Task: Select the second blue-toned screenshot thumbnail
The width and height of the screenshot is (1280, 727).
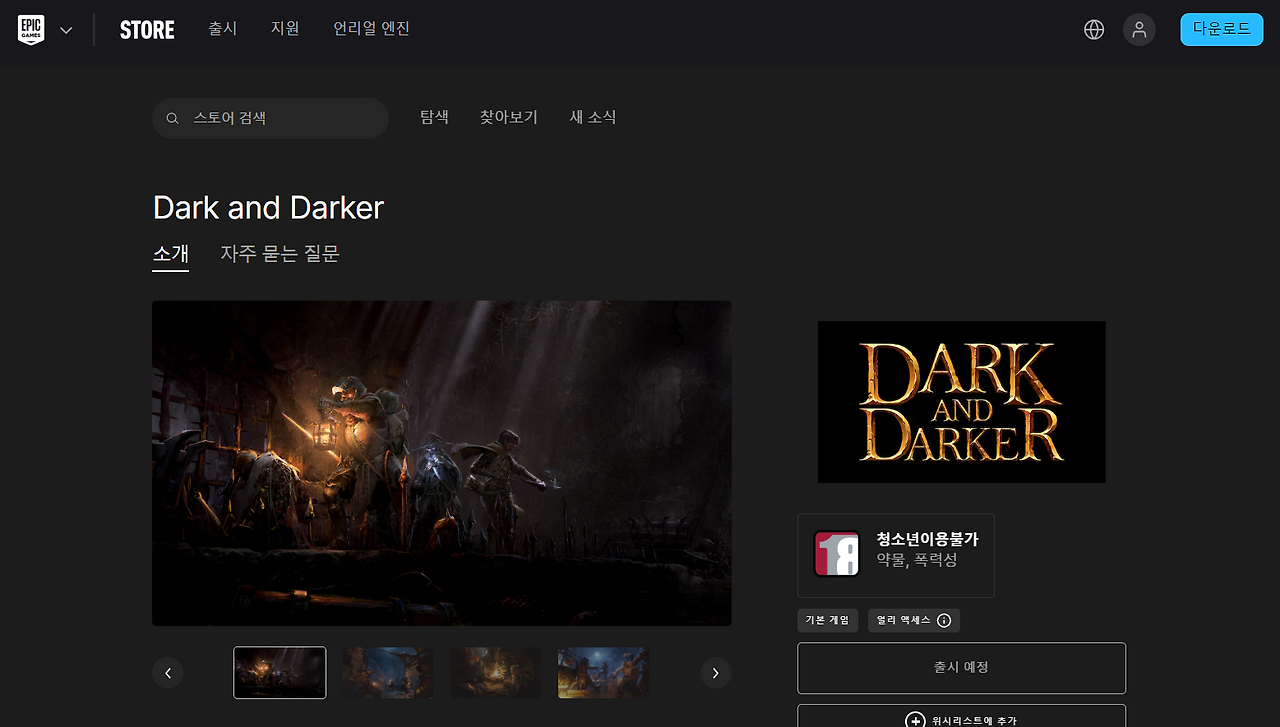Action: coord(388,672)
